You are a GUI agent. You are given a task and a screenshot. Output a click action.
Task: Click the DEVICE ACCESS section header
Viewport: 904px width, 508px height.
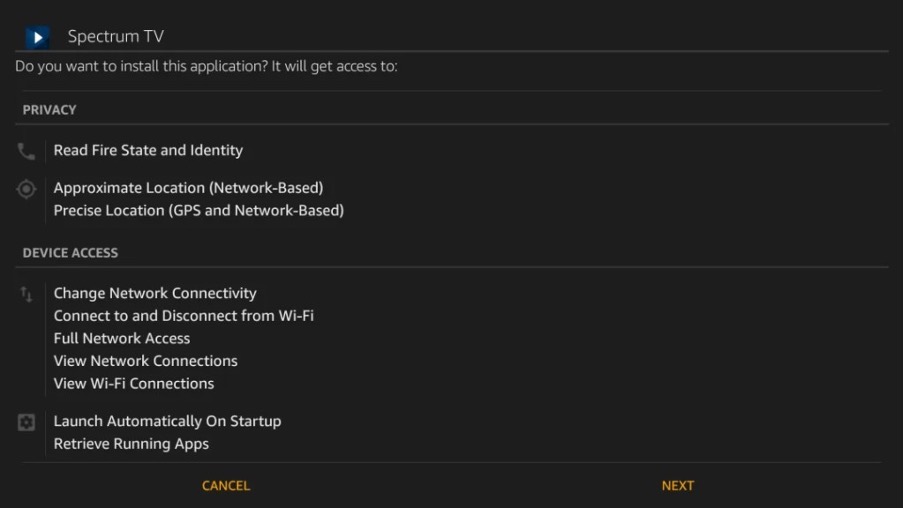click(x=70, y=253)
